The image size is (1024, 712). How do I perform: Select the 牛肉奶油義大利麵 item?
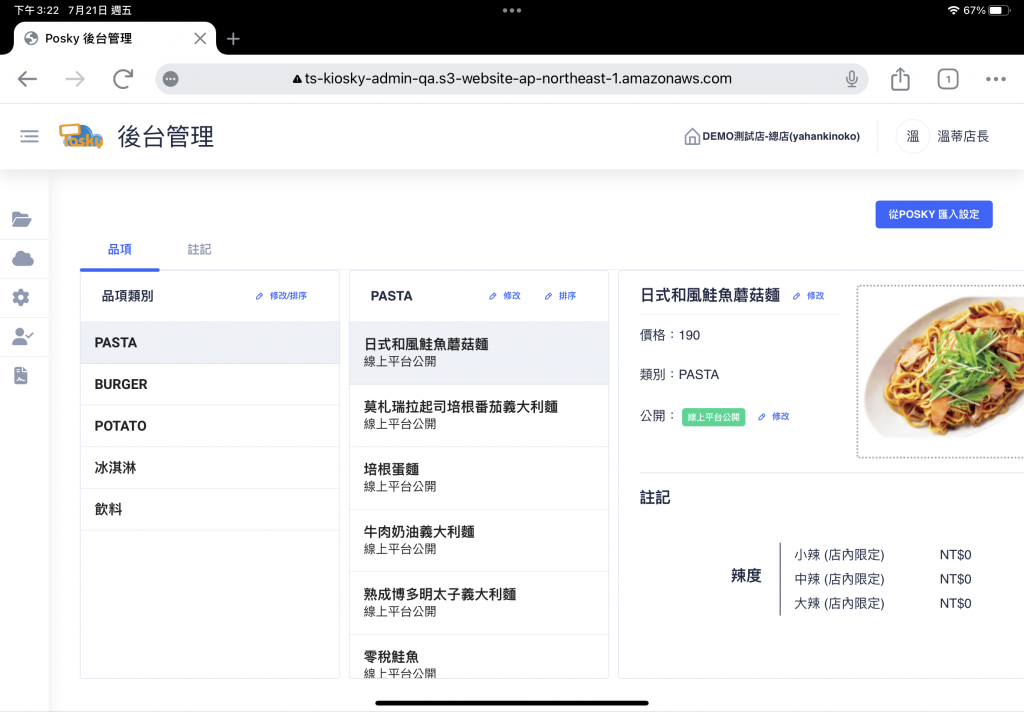[x=479, y=541]
